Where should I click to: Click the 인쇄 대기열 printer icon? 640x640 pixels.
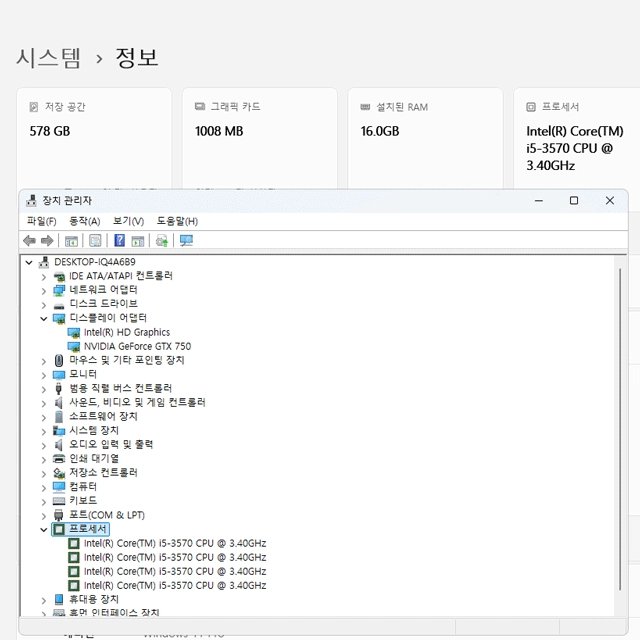(x=59, y=459)
